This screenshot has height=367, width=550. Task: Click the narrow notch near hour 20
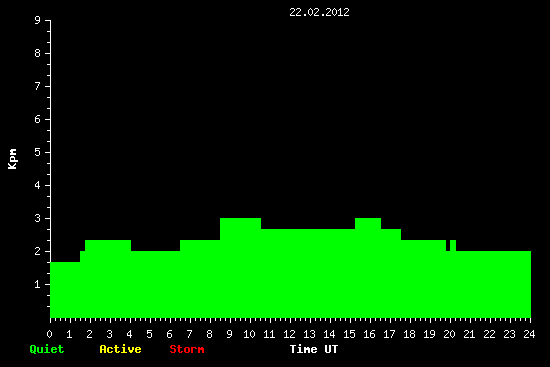click(x=448, y=245)
